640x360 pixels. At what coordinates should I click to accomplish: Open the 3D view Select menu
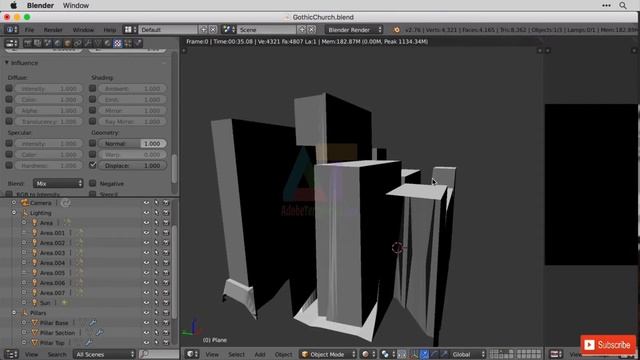[236, 354]
